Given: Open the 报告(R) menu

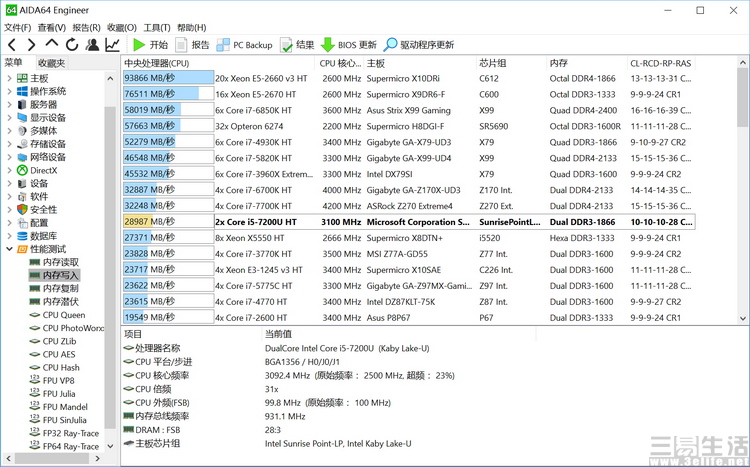Looking at the screenshot, I should 86,27.
